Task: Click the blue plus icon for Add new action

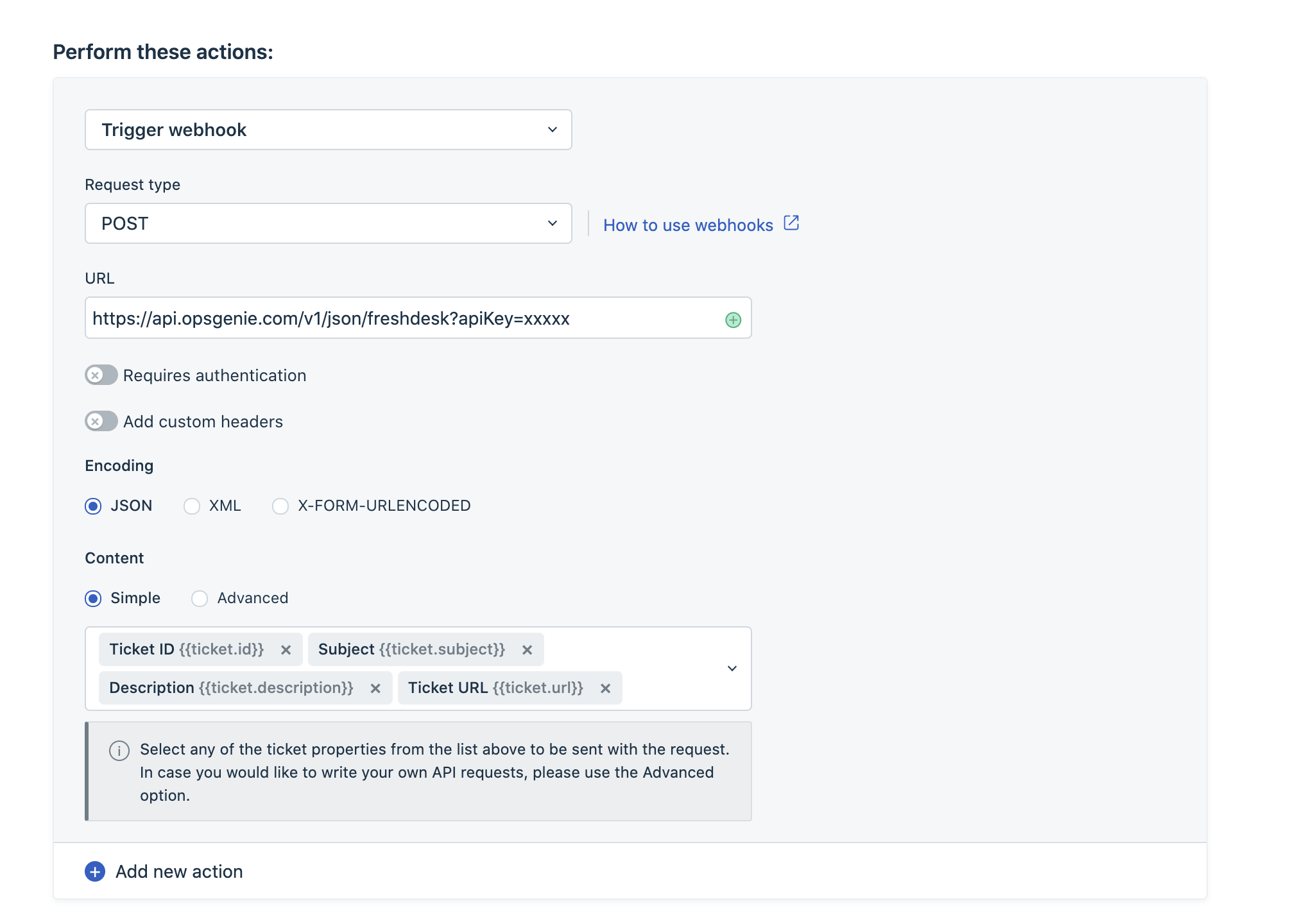Action: click(95, 871)
